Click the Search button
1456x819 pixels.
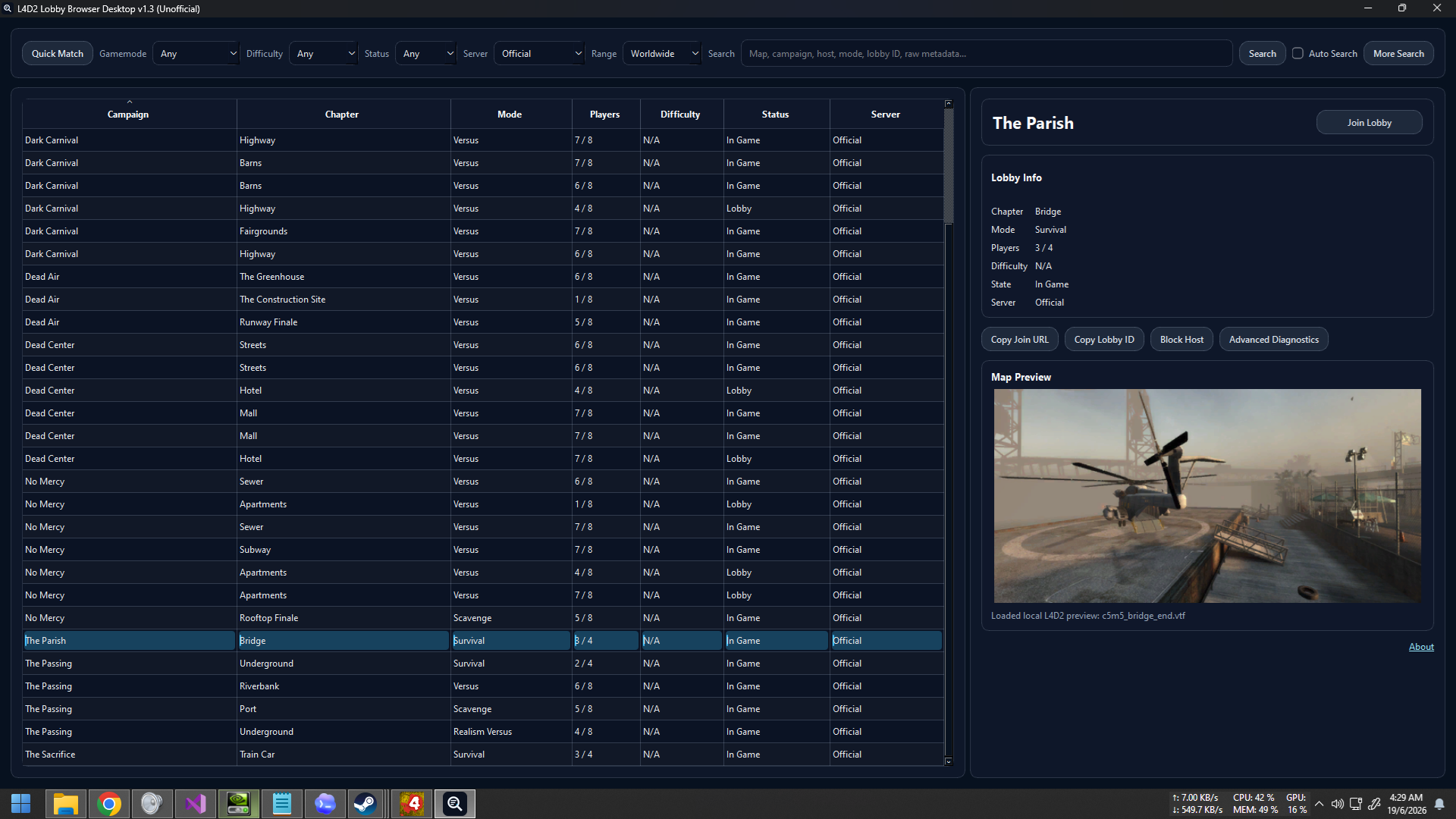(1263, 54)
